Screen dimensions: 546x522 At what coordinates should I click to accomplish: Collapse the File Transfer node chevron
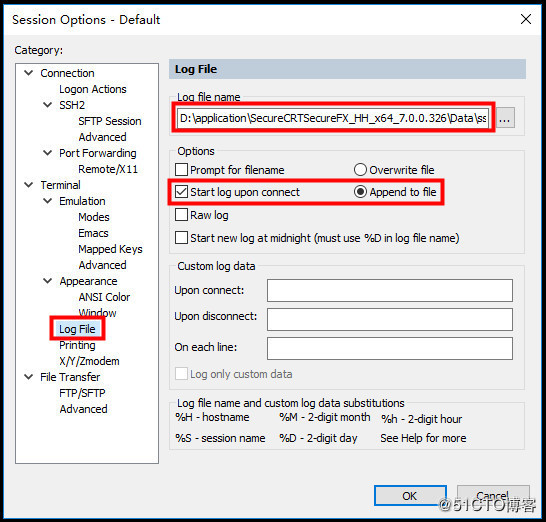tap(29, 377)
